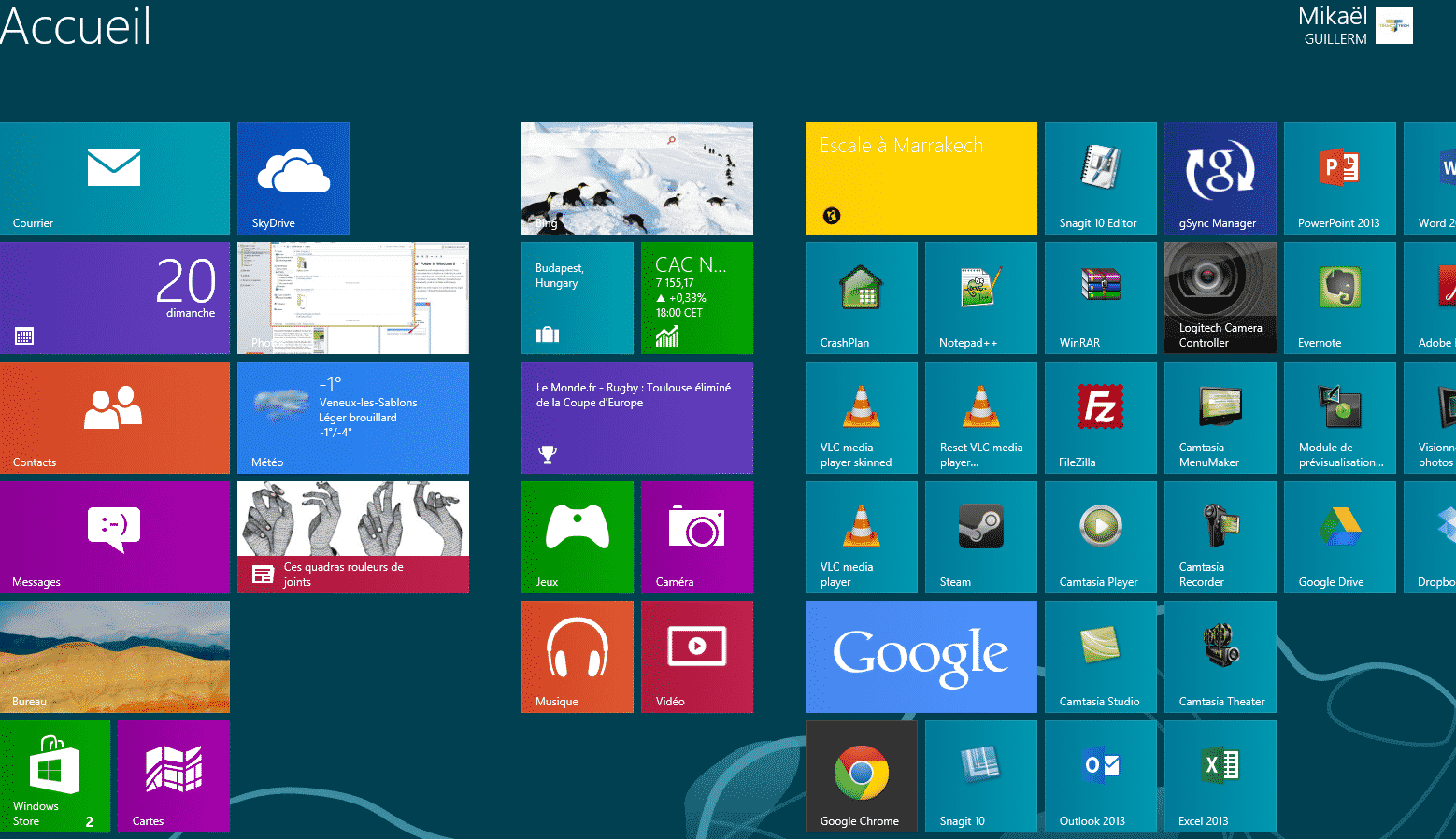This screenshot has height=839, width=1456.
Task: Launch Steam from the start screen
Action: (980, 537)
